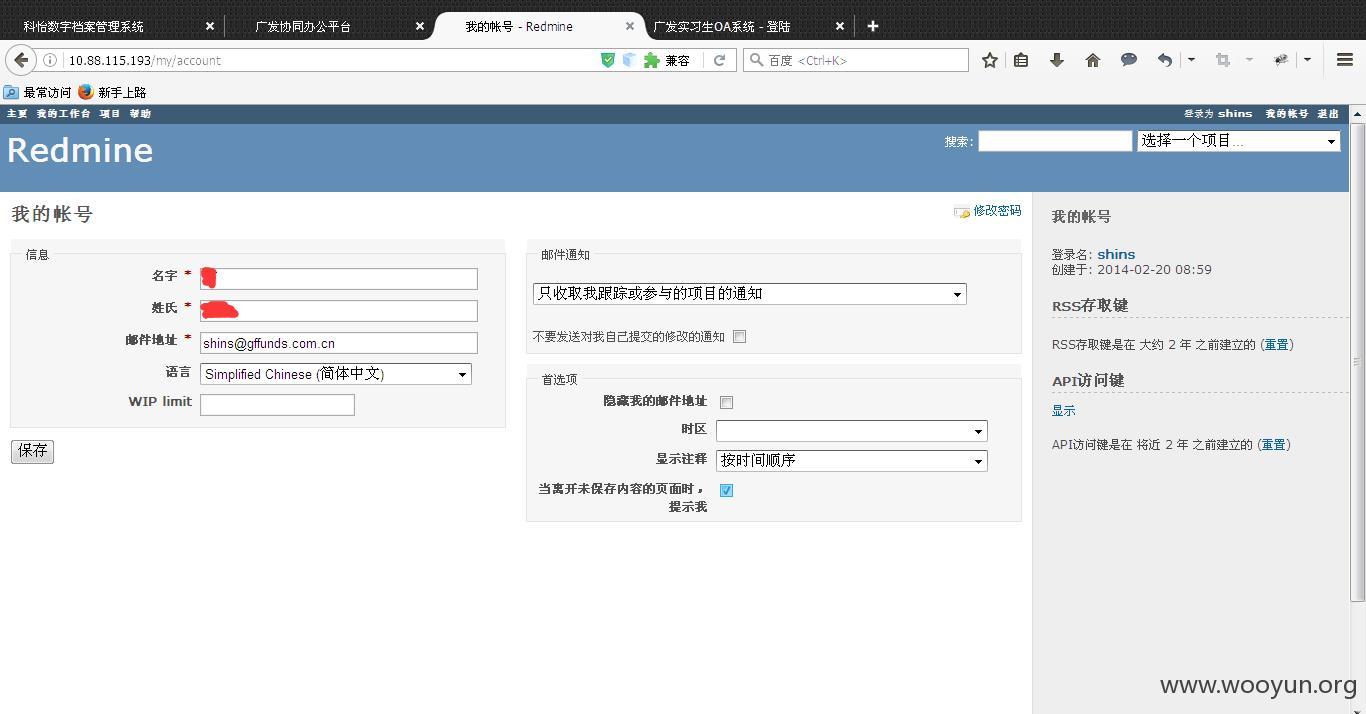Image resolution: width=1366 pixels, height=714 pixels.
Task: Close the 我的帐号 - Redmine tab
Action: 630,26
